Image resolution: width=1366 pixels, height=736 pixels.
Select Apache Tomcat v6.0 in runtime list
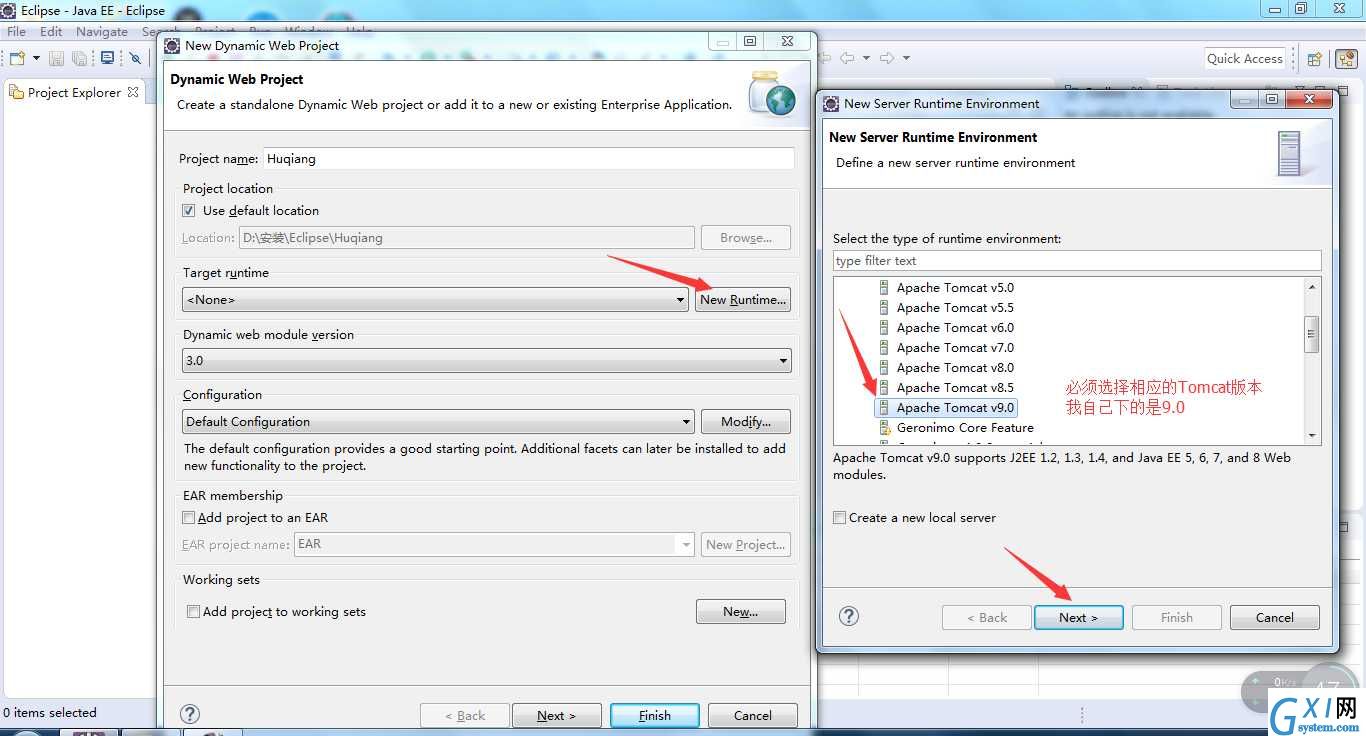[x=955, y=328]
